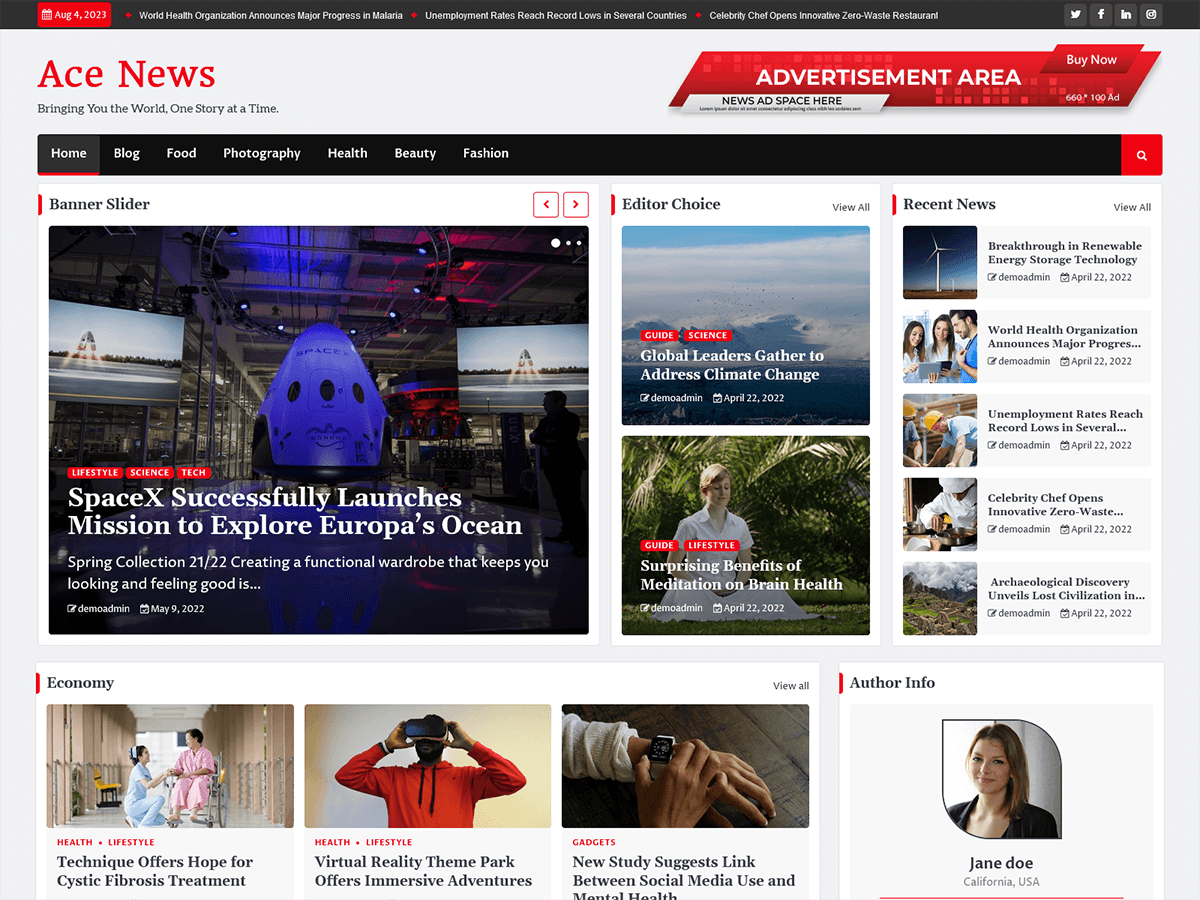Click the Buy Now button in the advertisement
This screenshot has height=900, width=1200.
pyautogui.click(x=1091, y=60)
